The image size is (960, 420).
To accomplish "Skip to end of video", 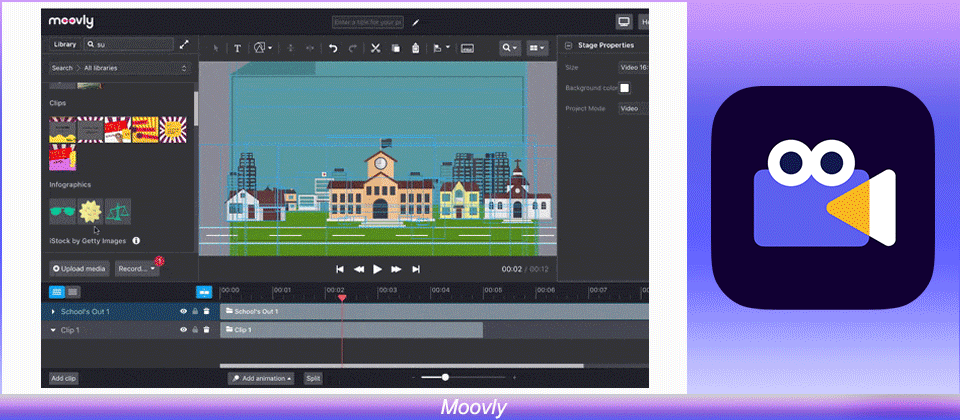I will [x=416, y=269].
